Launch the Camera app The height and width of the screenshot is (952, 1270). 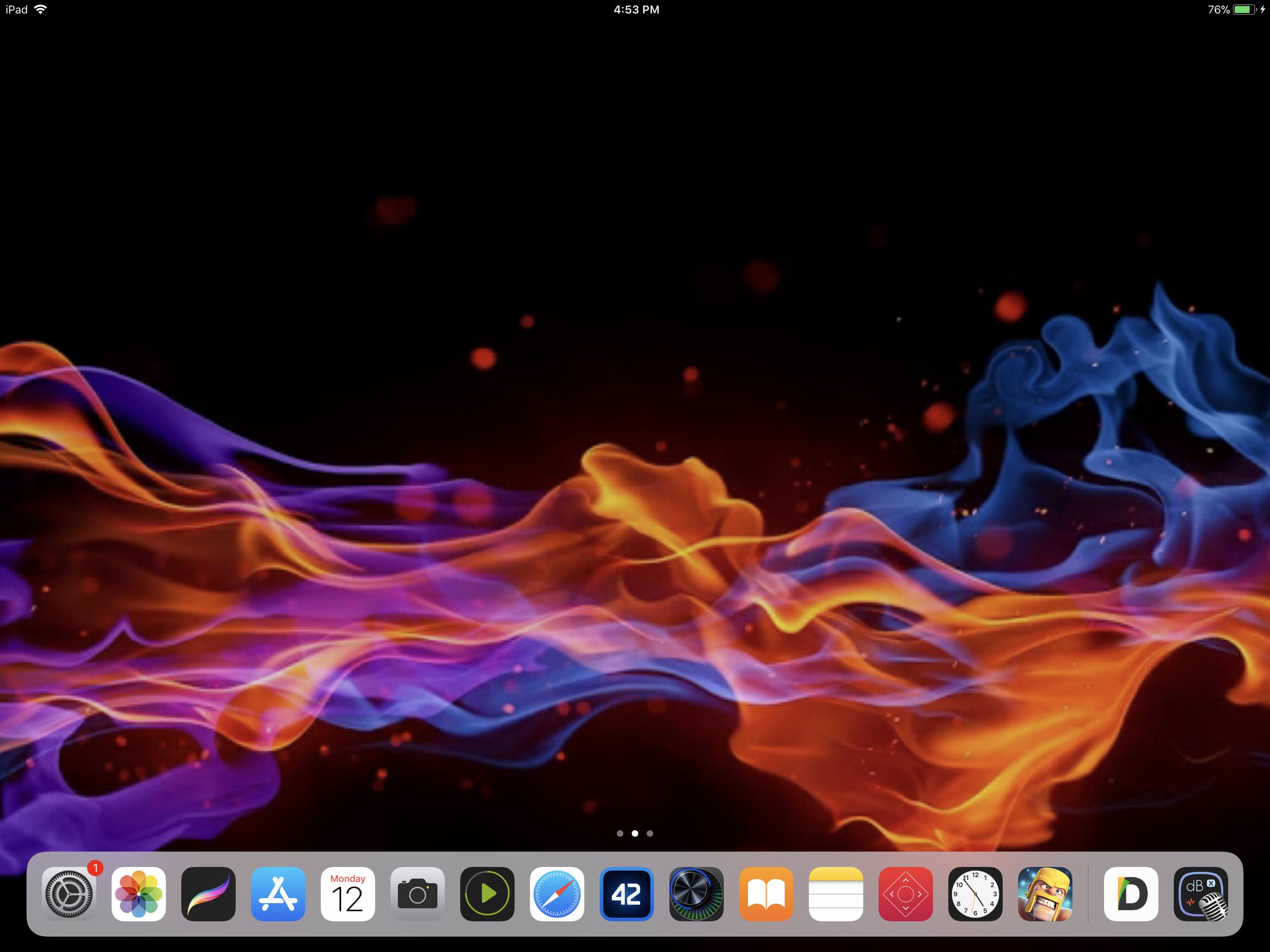417,894
